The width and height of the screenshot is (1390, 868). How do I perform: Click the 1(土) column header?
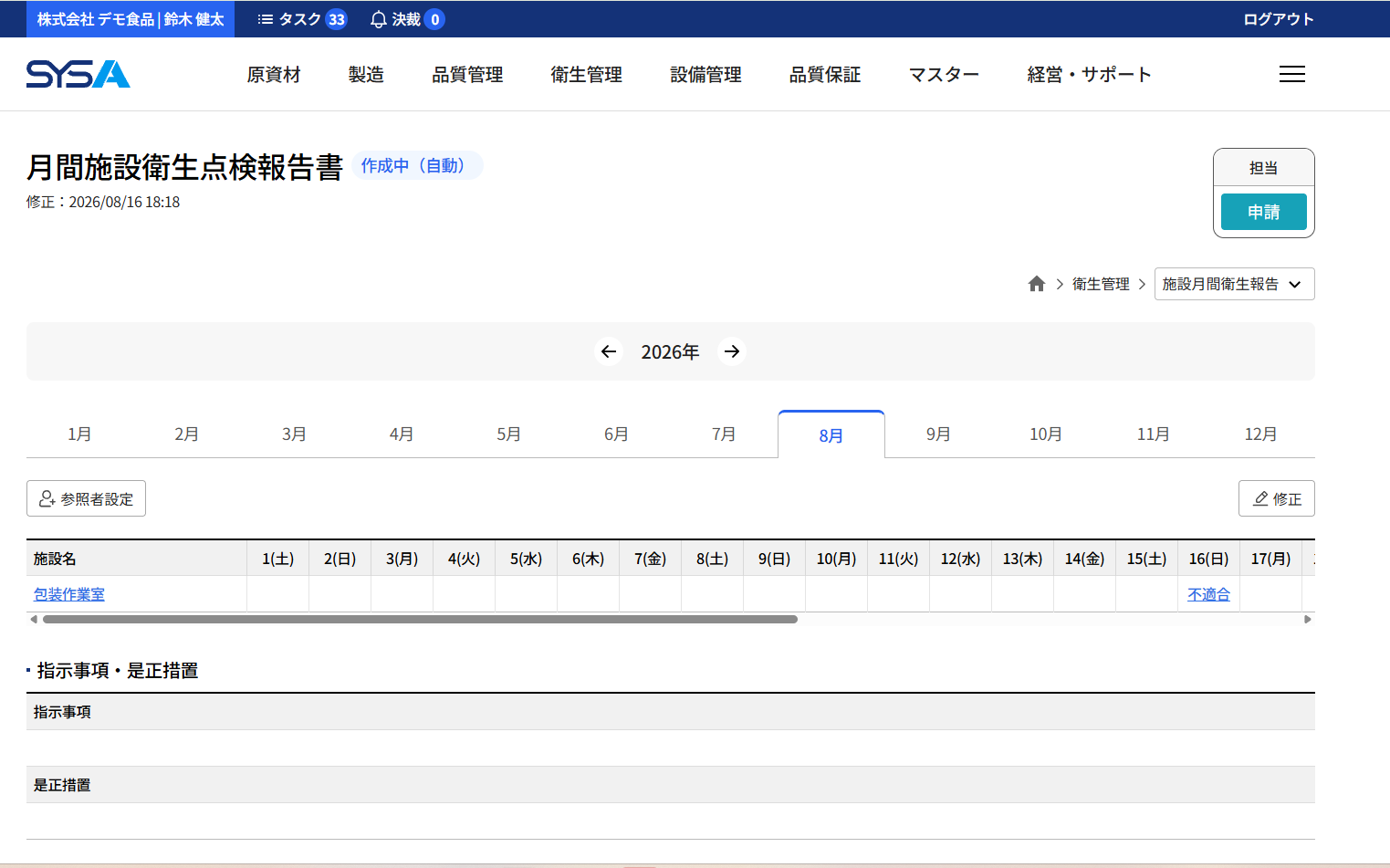tap(278, 559)
